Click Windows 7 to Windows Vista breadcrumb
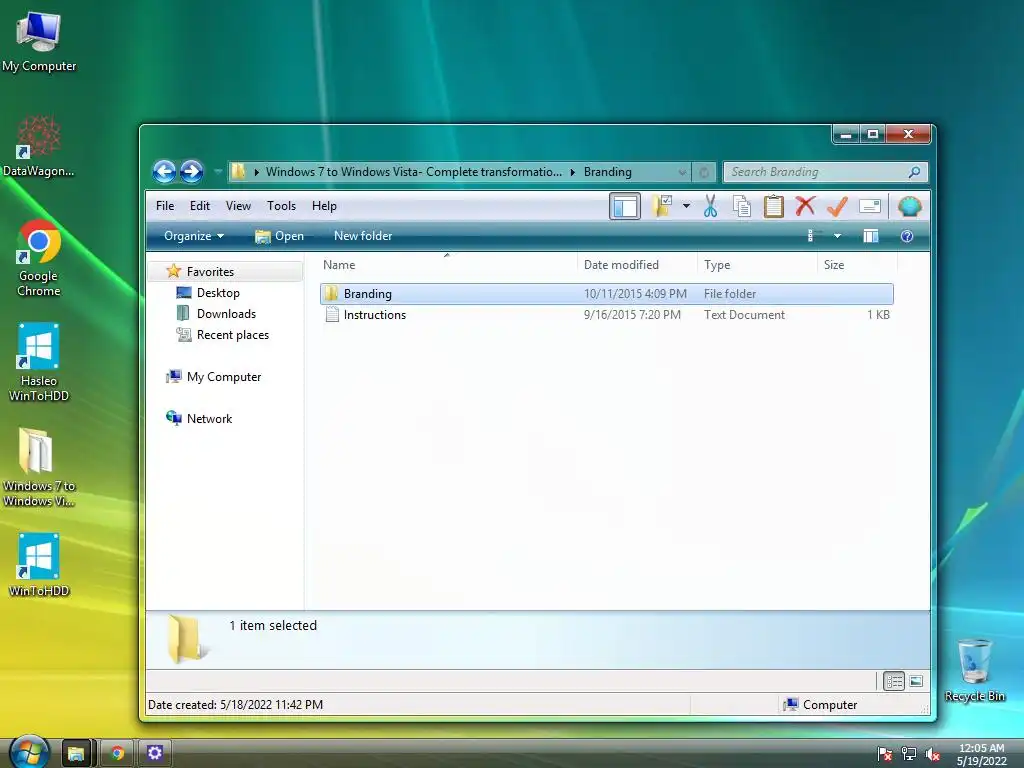Screen dimensions: 1024x768 413,172
